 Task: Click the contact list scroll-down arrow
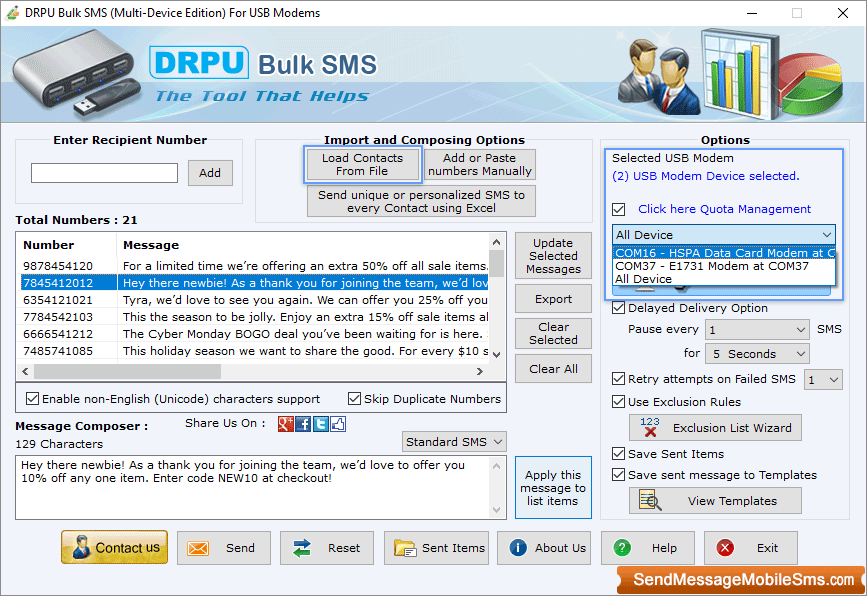coord(497,354)
